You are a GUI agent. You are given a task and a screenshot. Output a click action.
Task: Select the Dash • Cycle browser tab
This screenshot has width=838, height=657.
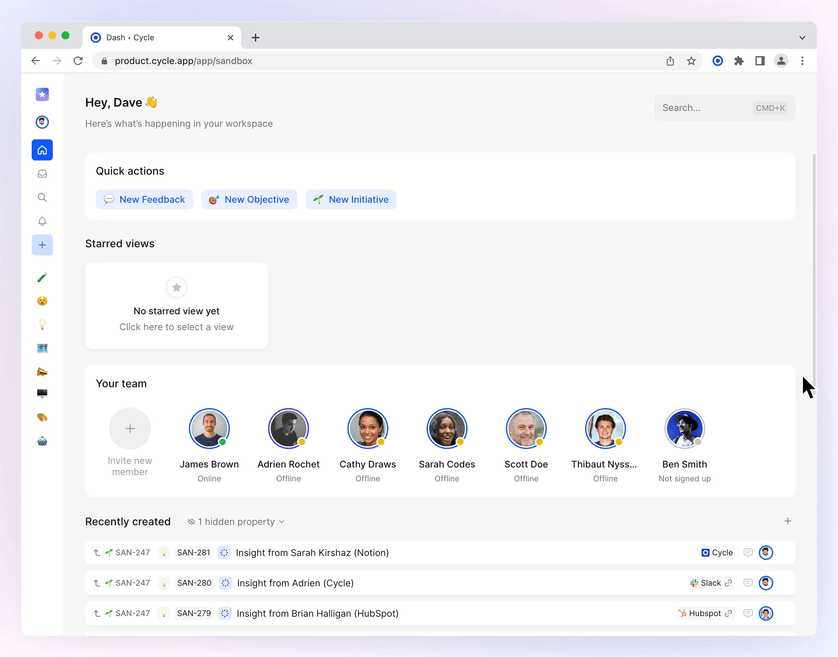click(160, 37)
